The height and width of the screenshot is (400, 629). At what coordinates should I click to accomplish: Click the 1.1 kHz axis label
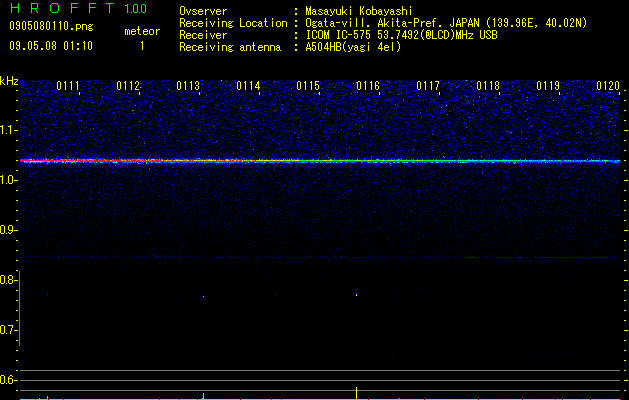(8, 130)
